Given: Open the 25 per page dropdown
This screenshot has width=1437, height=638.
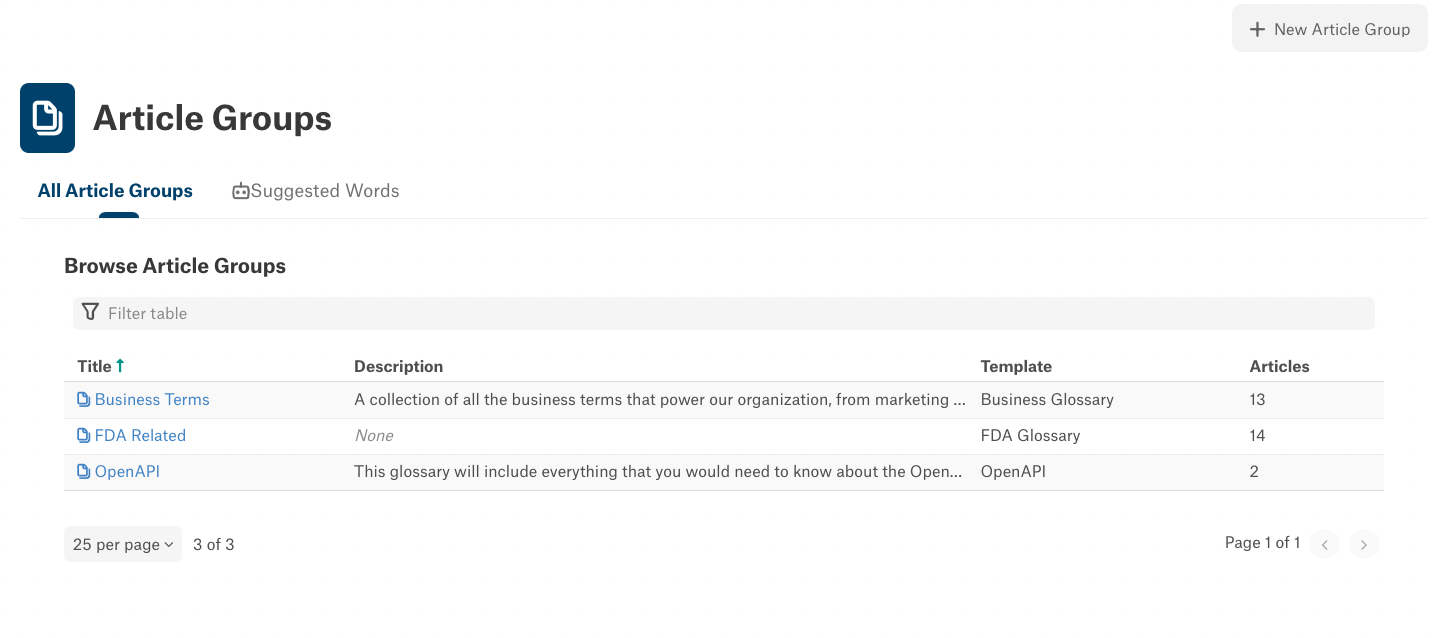Looking at the screenshot, I should tap(123, 544).
